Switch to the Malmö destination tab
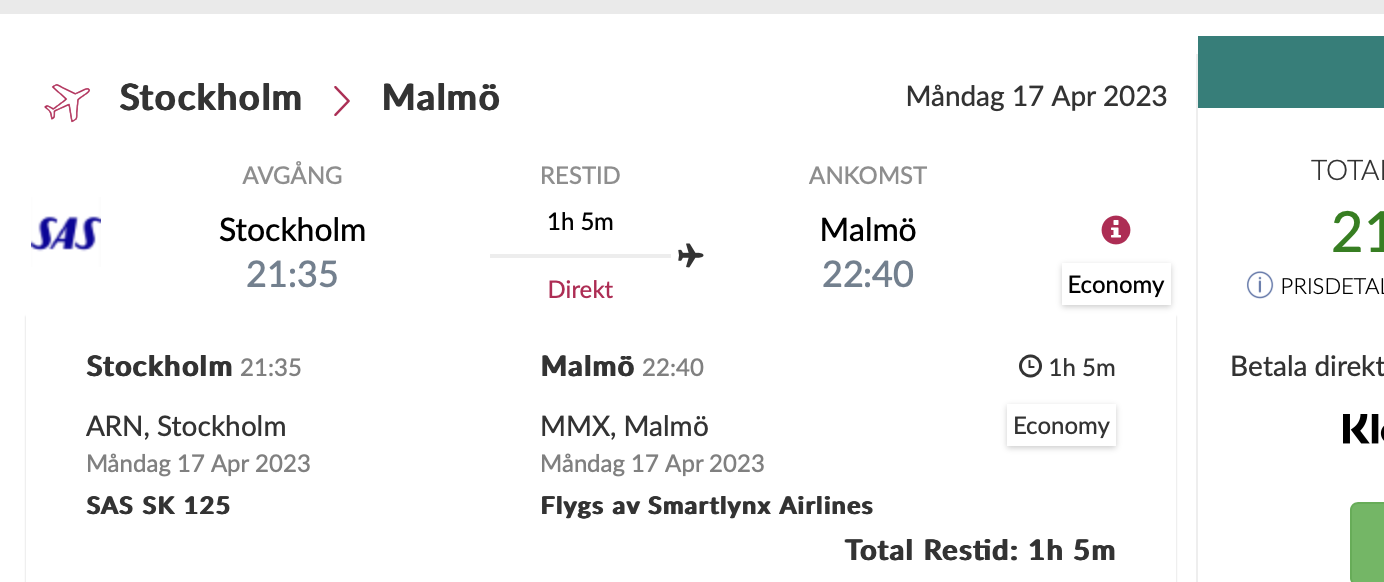 pos(440,96)
